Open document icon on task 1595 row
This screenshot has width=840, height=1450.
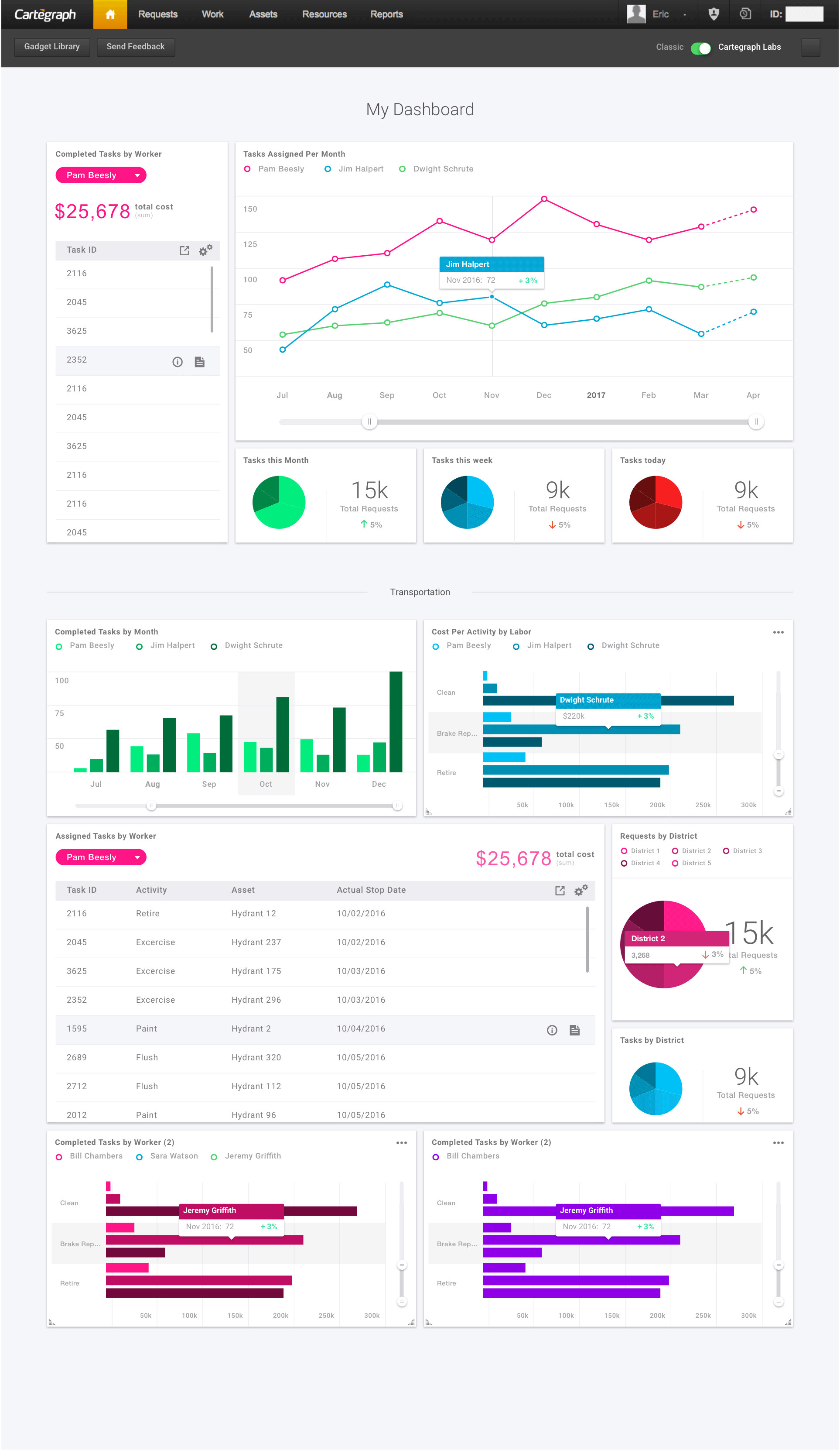(574, 1030)
